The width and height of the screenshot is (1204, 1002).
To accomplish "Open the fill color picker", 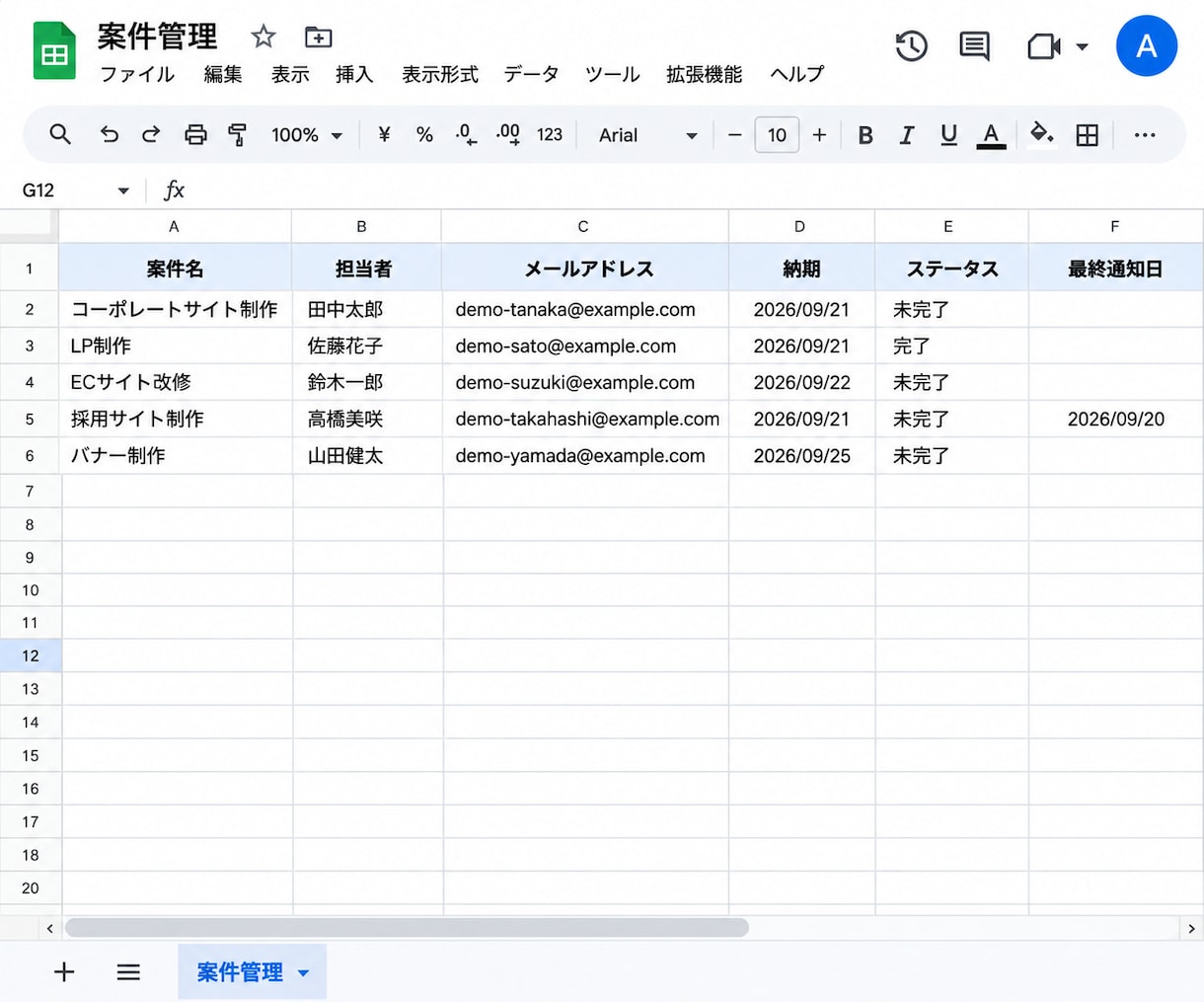I will 1041,134.
